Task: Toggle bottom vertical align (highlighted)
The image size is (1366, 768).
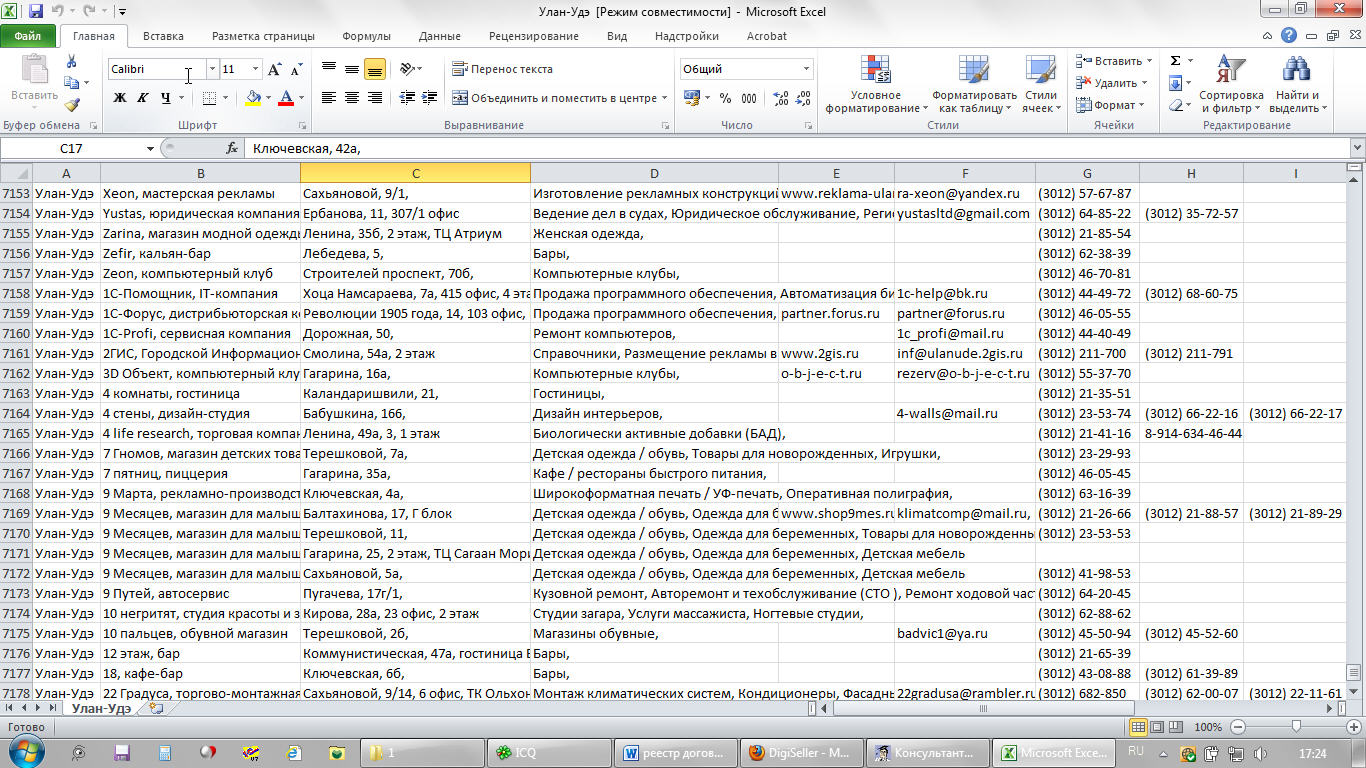Action: 375,69
